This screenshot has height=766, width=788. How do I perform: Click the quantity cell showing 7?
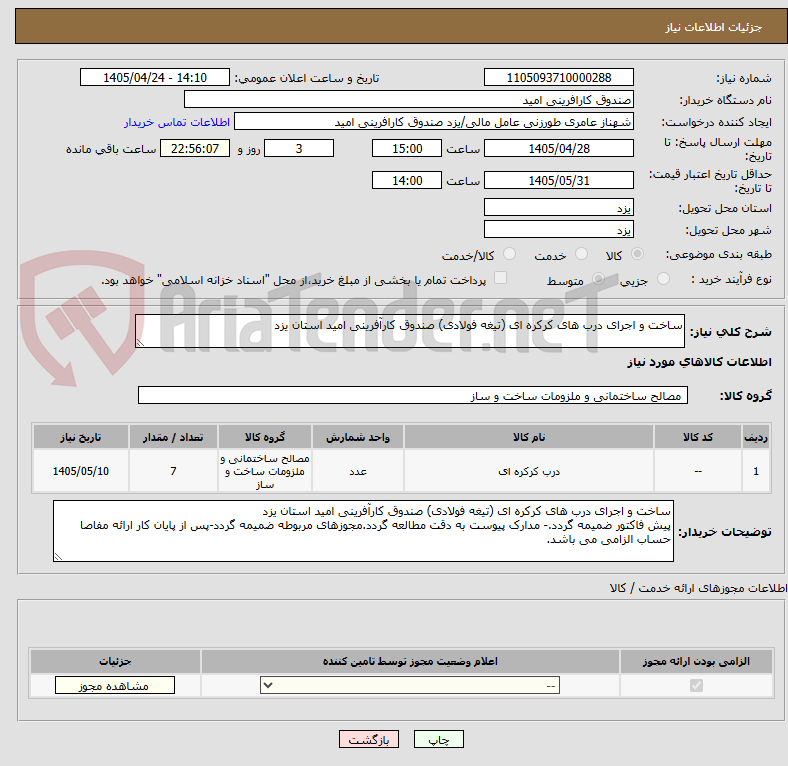(x=173, y=471)
